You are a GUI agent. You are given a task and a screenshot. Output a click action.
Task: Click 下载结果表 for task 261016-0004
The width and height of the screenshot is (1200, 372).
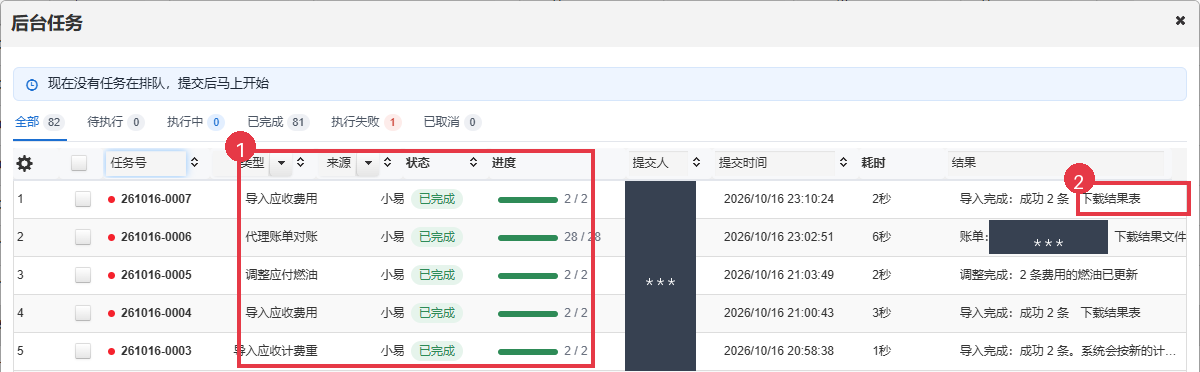(x=1111, y=313)
